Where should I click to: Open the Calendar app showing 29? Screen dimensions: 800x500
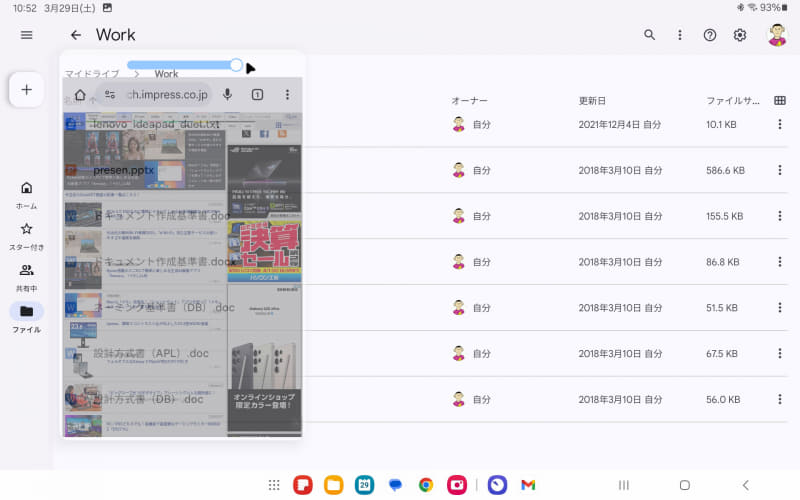(364, 485)
